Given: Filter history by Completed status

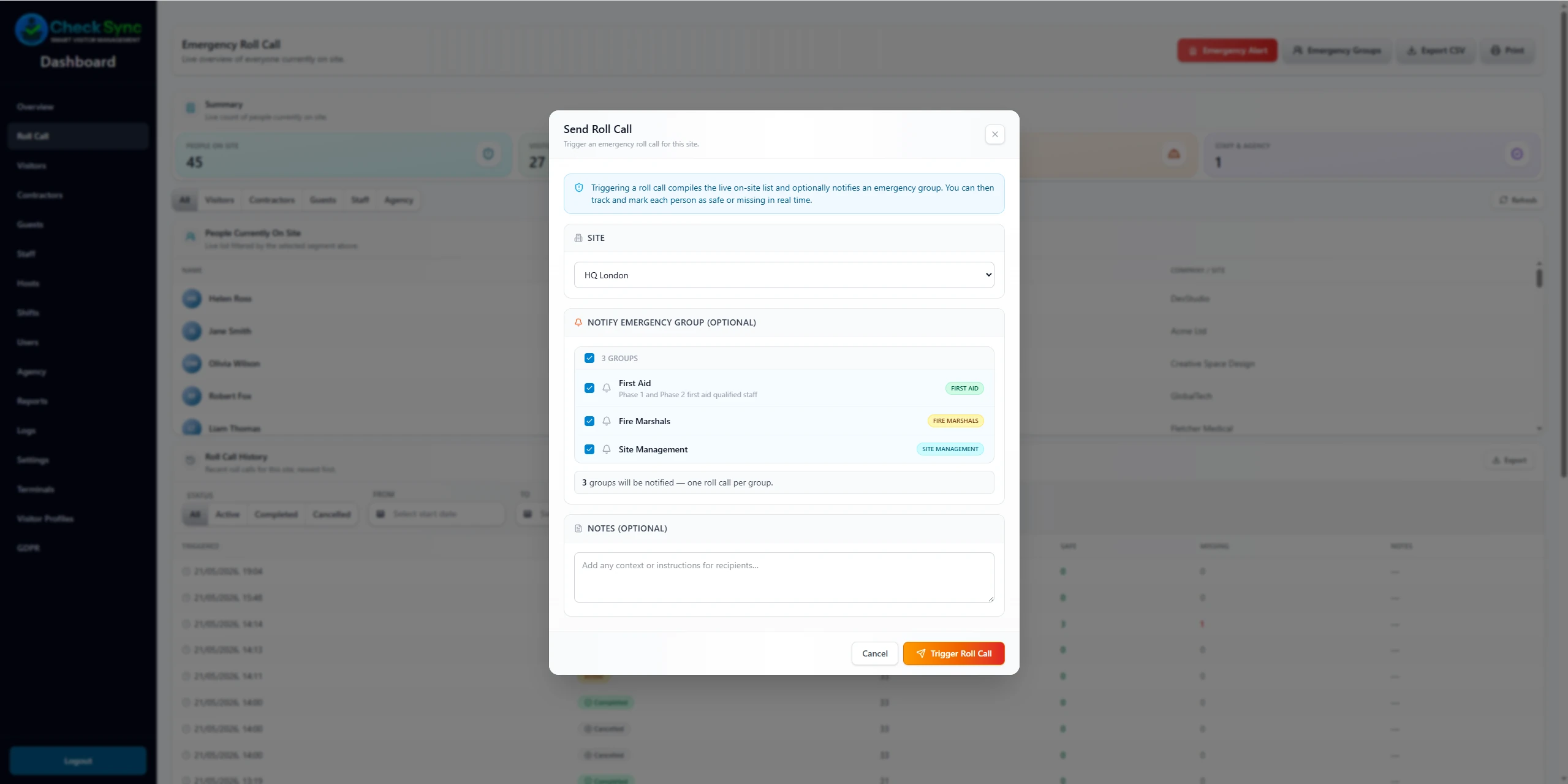Looking at the screenshot, I should [x=276, y=514].
